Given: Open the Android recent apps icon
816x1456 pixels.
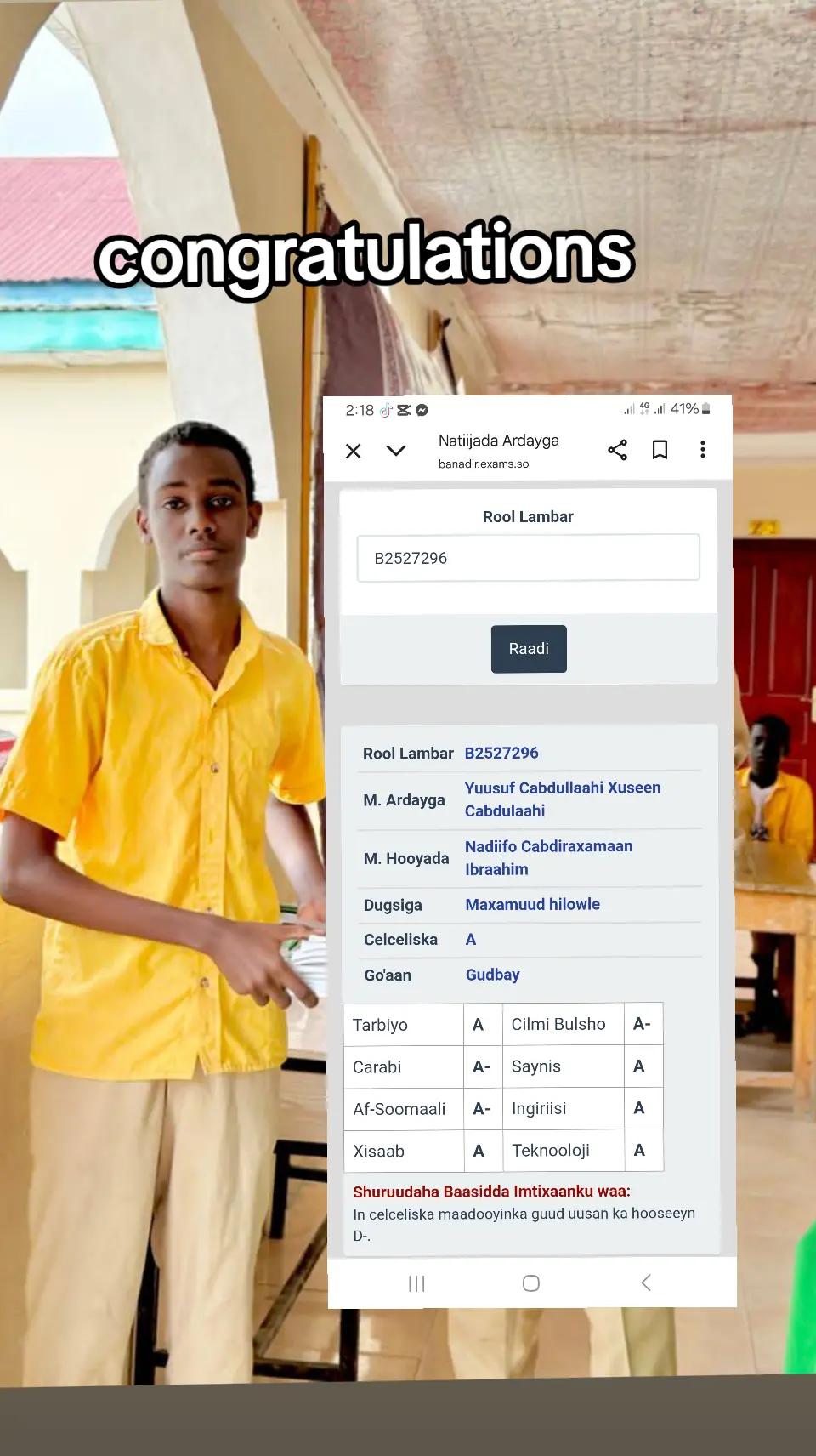Looking at the screenshot, I should pyautogui.click(x=416, y=1283).
